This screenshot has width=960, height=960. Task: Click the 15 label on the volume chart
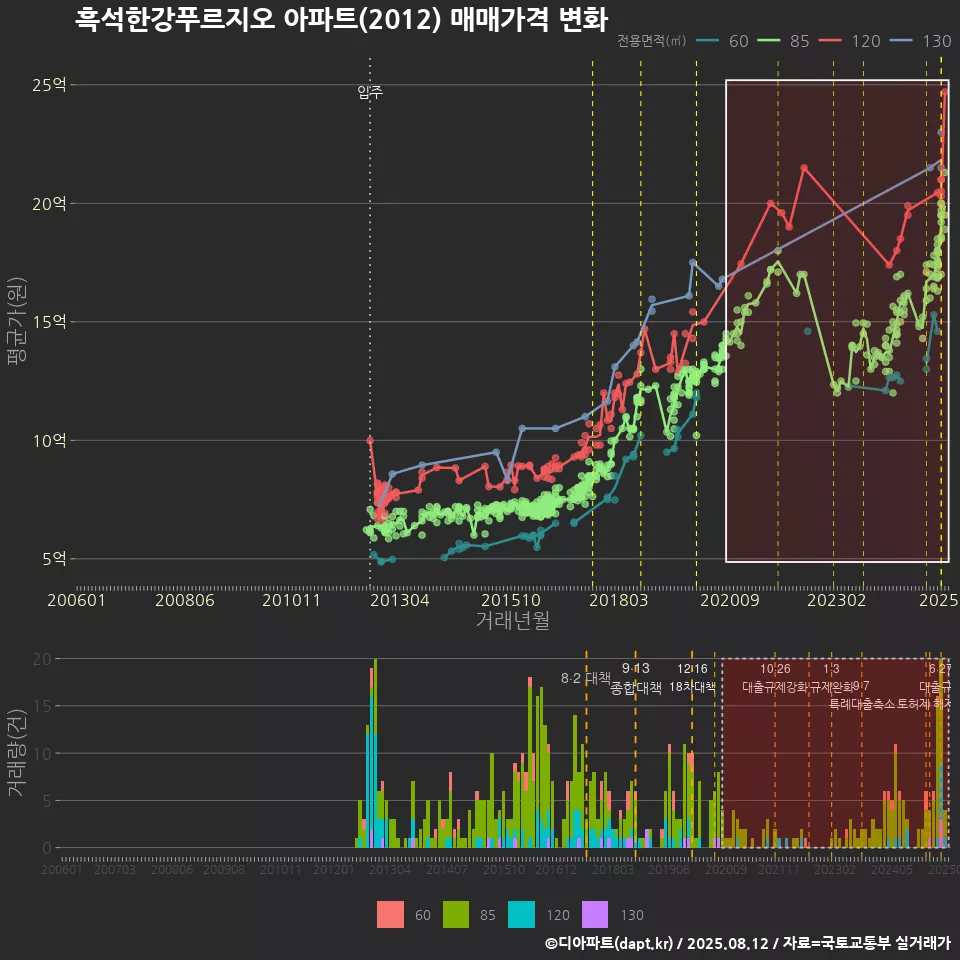click(42, 706)
